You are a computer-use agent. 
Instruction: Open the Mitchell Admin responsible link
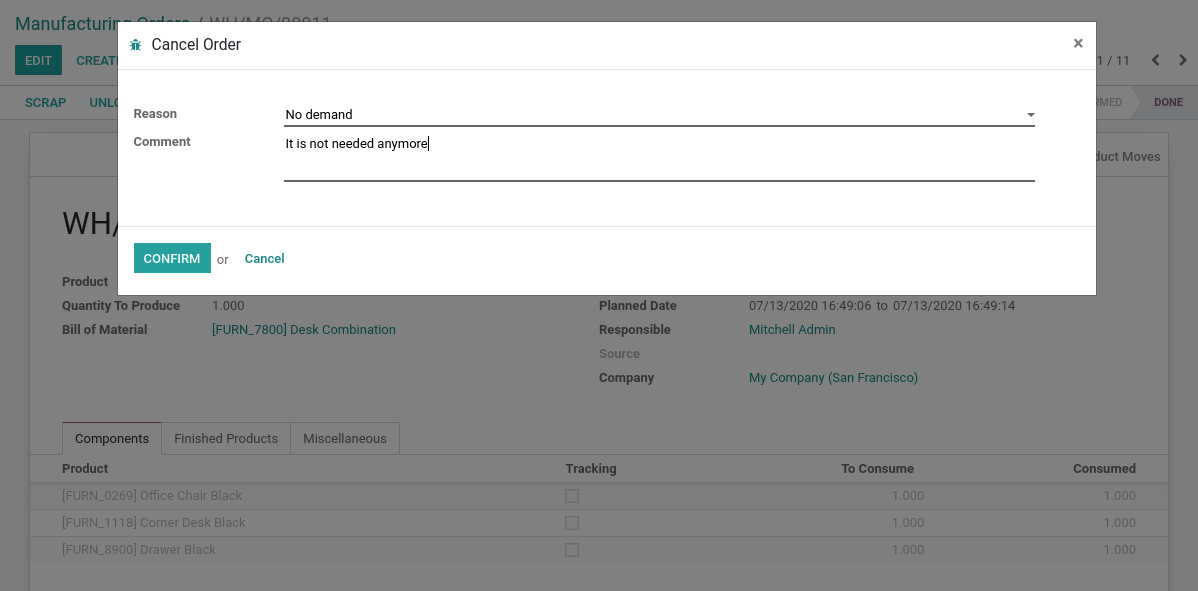[x=792, y=330]
